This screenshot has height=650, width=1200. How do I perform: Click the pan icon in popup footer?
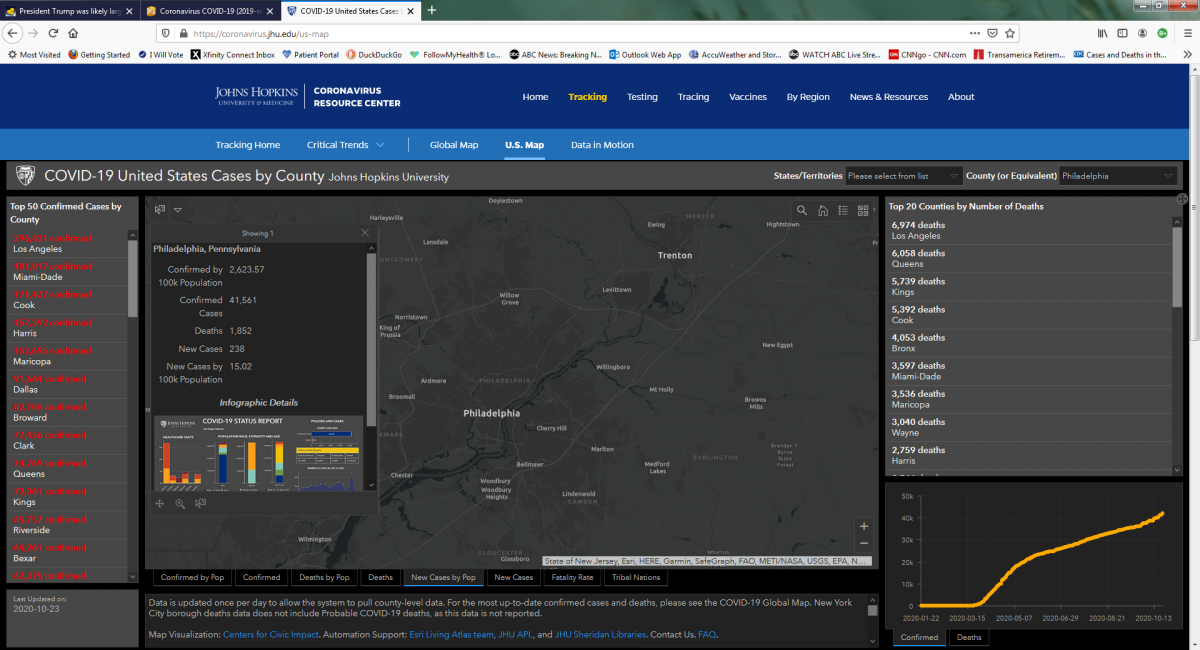pos(160,504)
